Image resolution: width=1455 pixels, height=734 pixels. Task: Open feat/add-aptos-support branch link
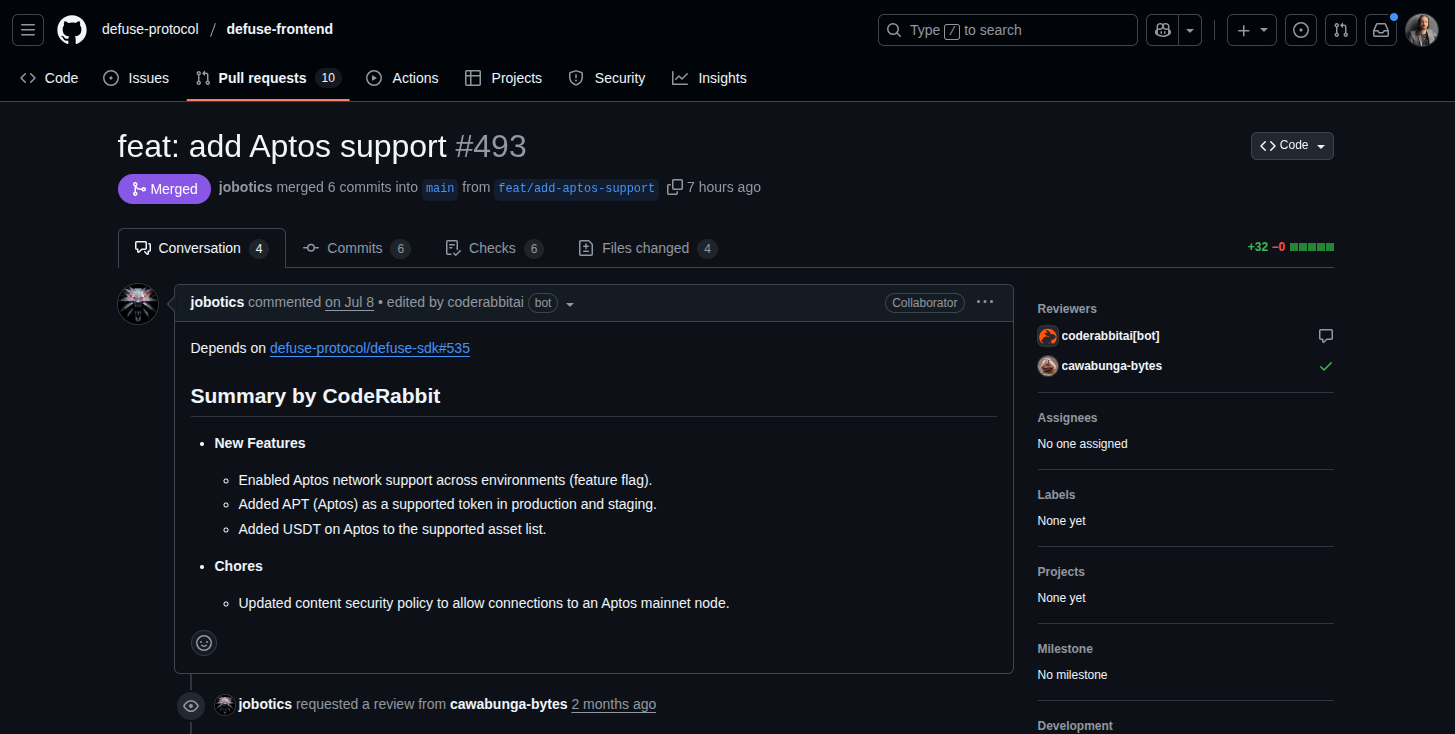576,188
